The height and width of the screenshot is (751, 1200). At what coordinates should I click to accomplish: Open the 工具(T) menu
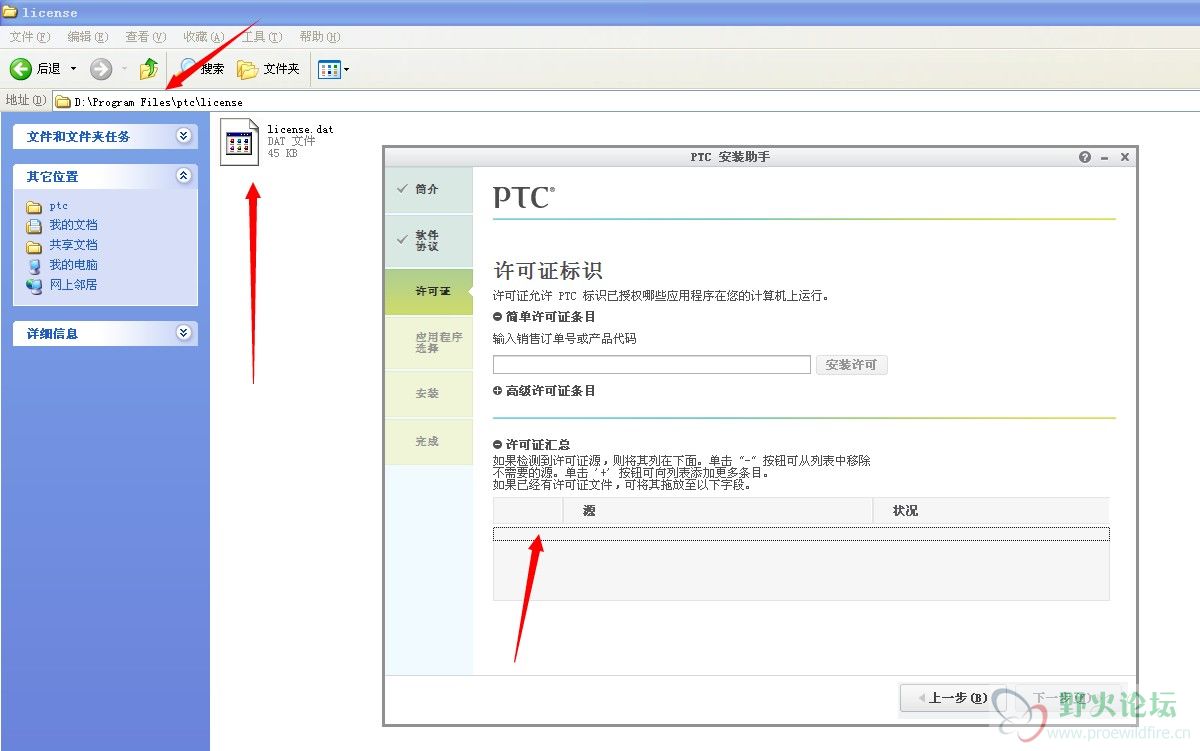point(262,37)
